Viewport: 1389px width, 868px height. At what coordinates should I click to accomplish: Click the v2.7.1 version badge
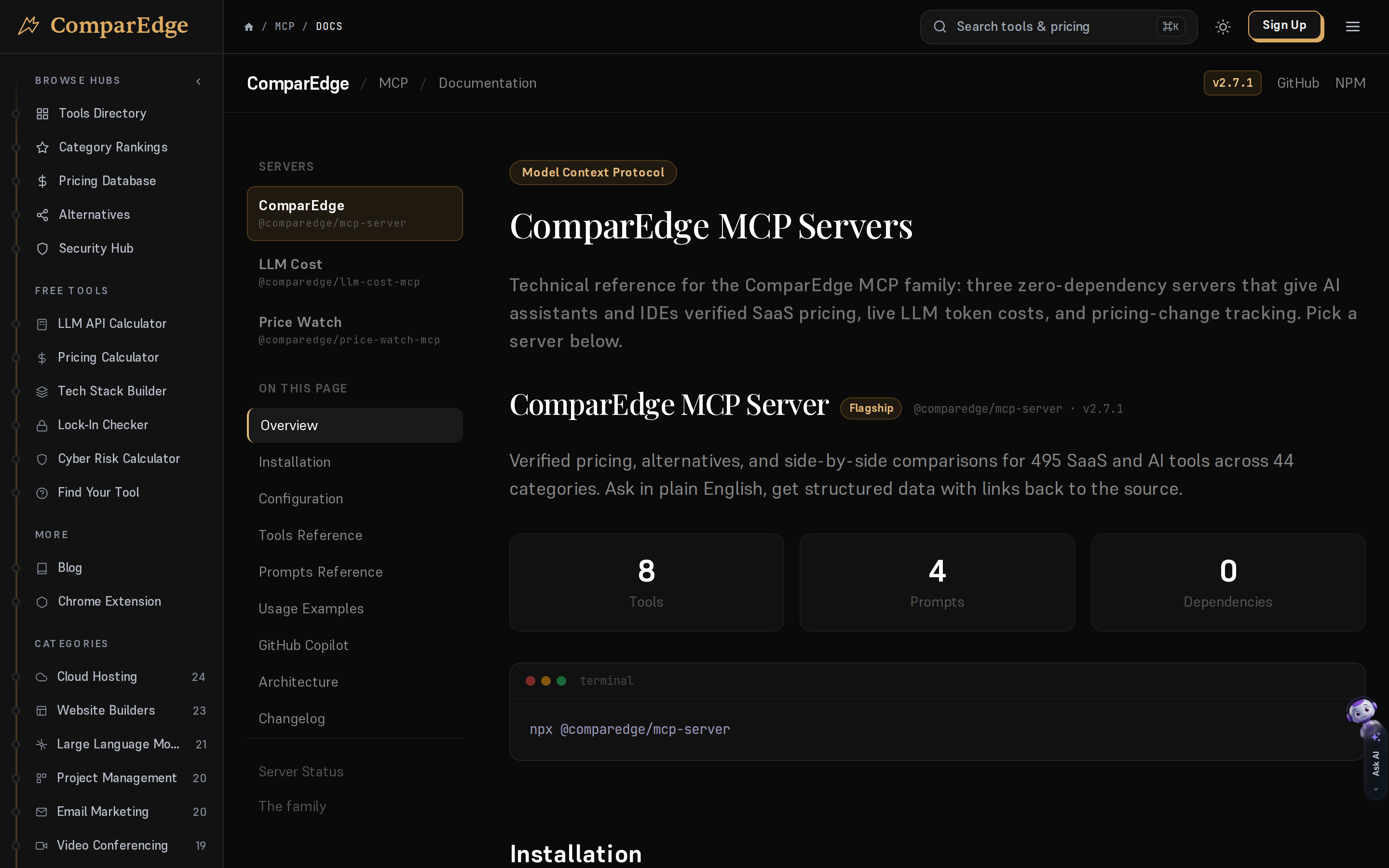coord(1232,83)
